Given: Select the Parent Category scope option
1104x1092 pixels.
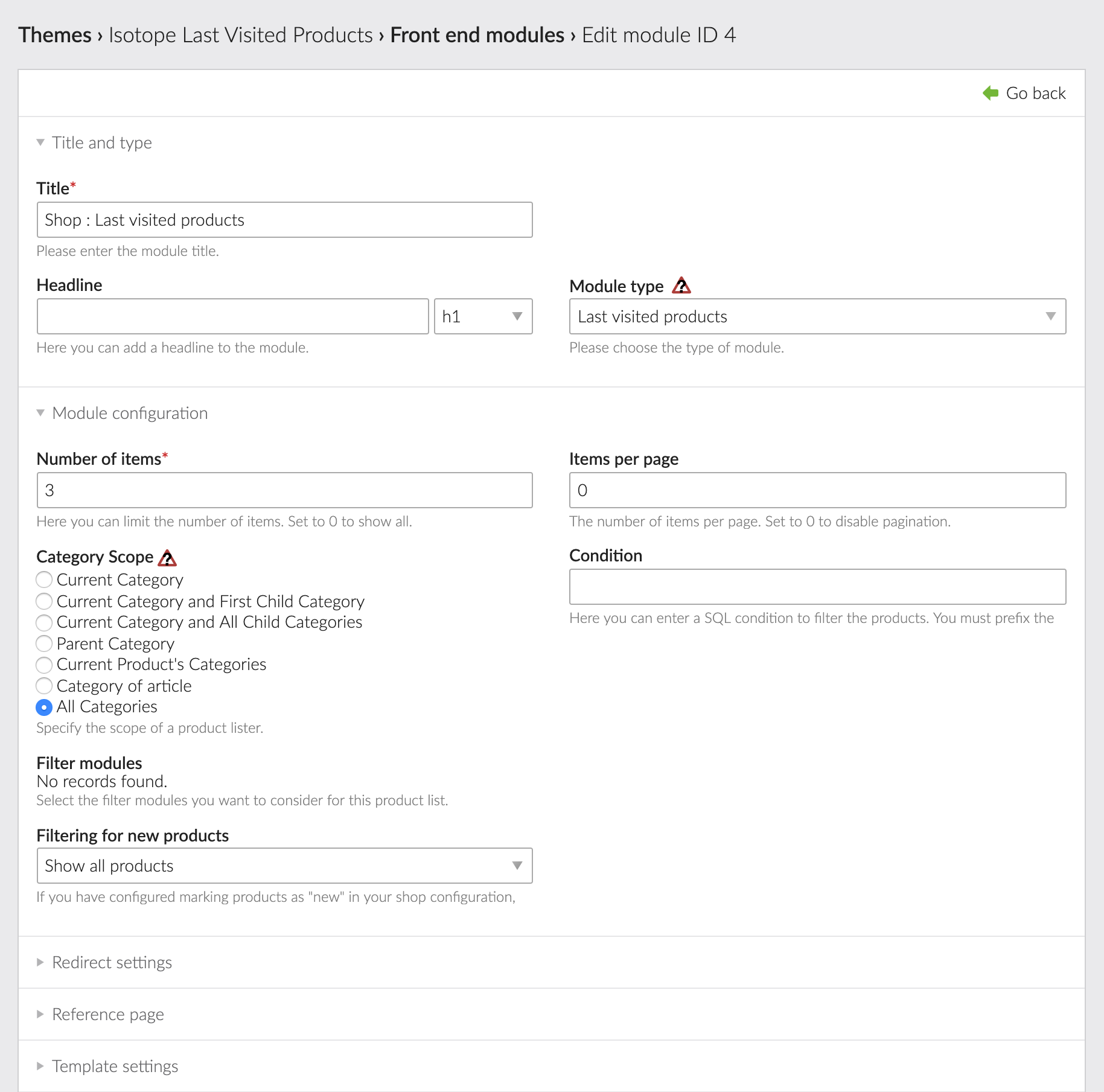Looking at the screenshot, I should pos(44,643).
